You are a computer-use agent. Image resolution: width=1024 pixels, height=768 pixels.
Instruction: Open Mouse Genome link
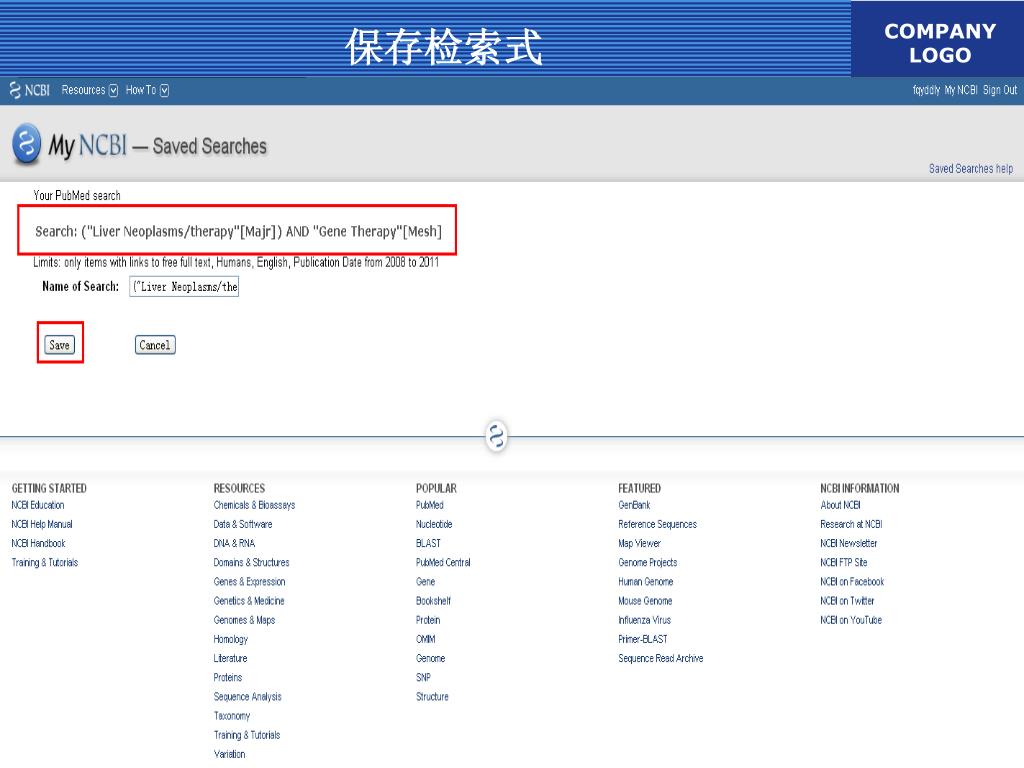[645, 601]
